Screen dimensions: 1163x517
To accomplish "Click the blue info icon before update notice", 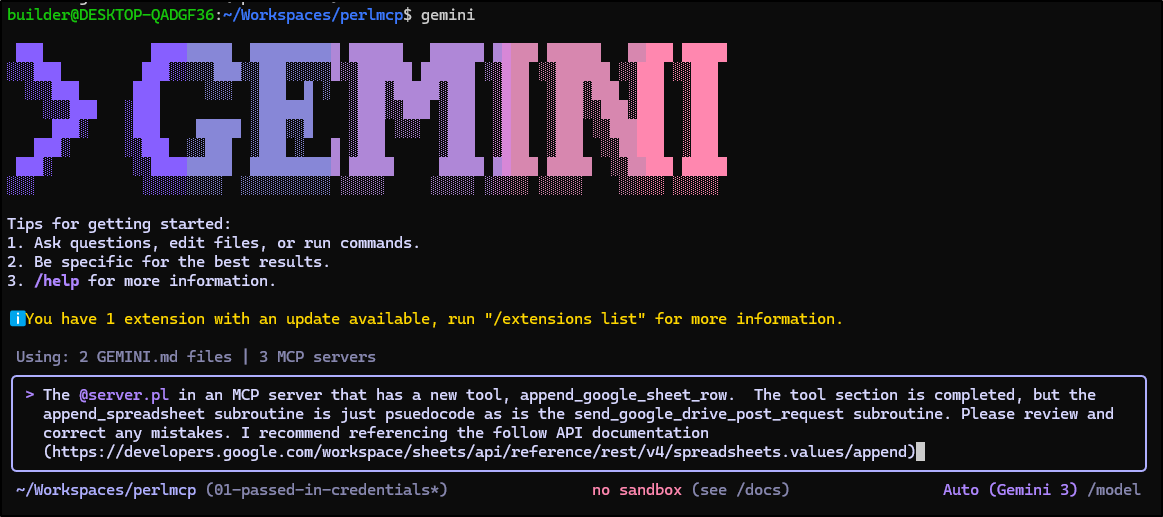I will tap(17, 319).
